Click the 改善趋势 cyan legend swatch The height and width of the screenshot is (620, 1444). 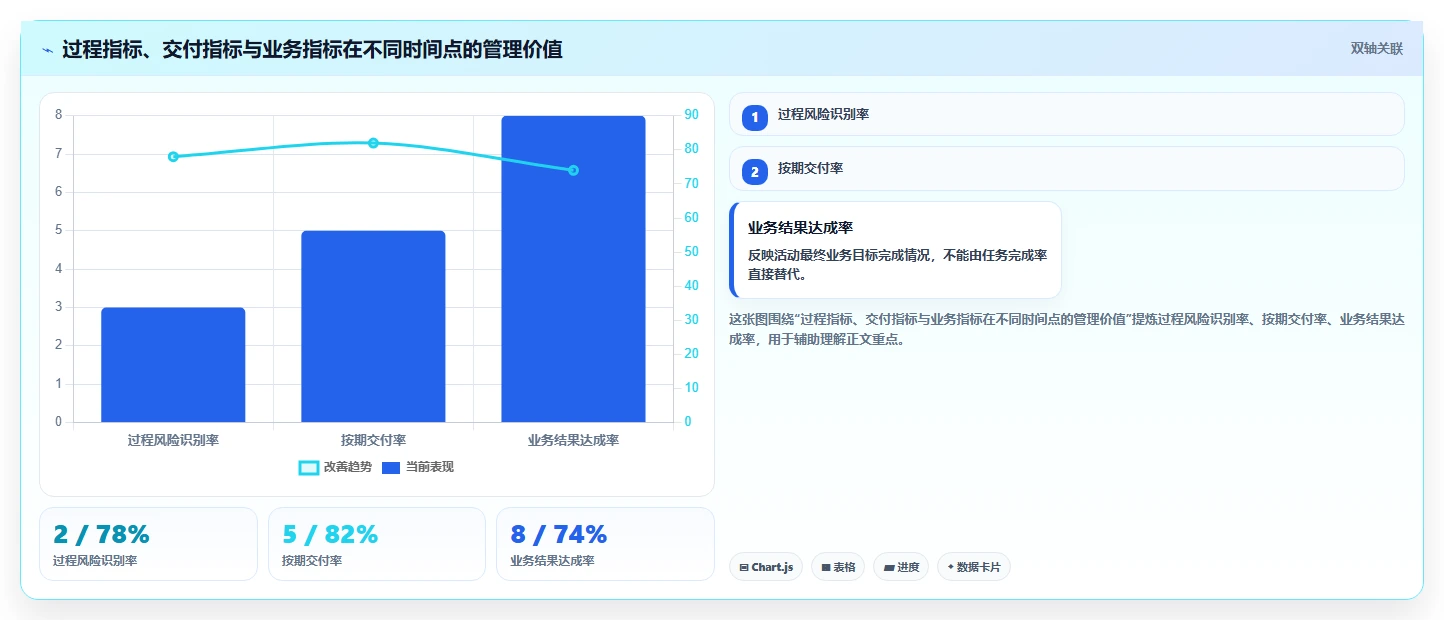pyautogui.click(x=309, y=468)
